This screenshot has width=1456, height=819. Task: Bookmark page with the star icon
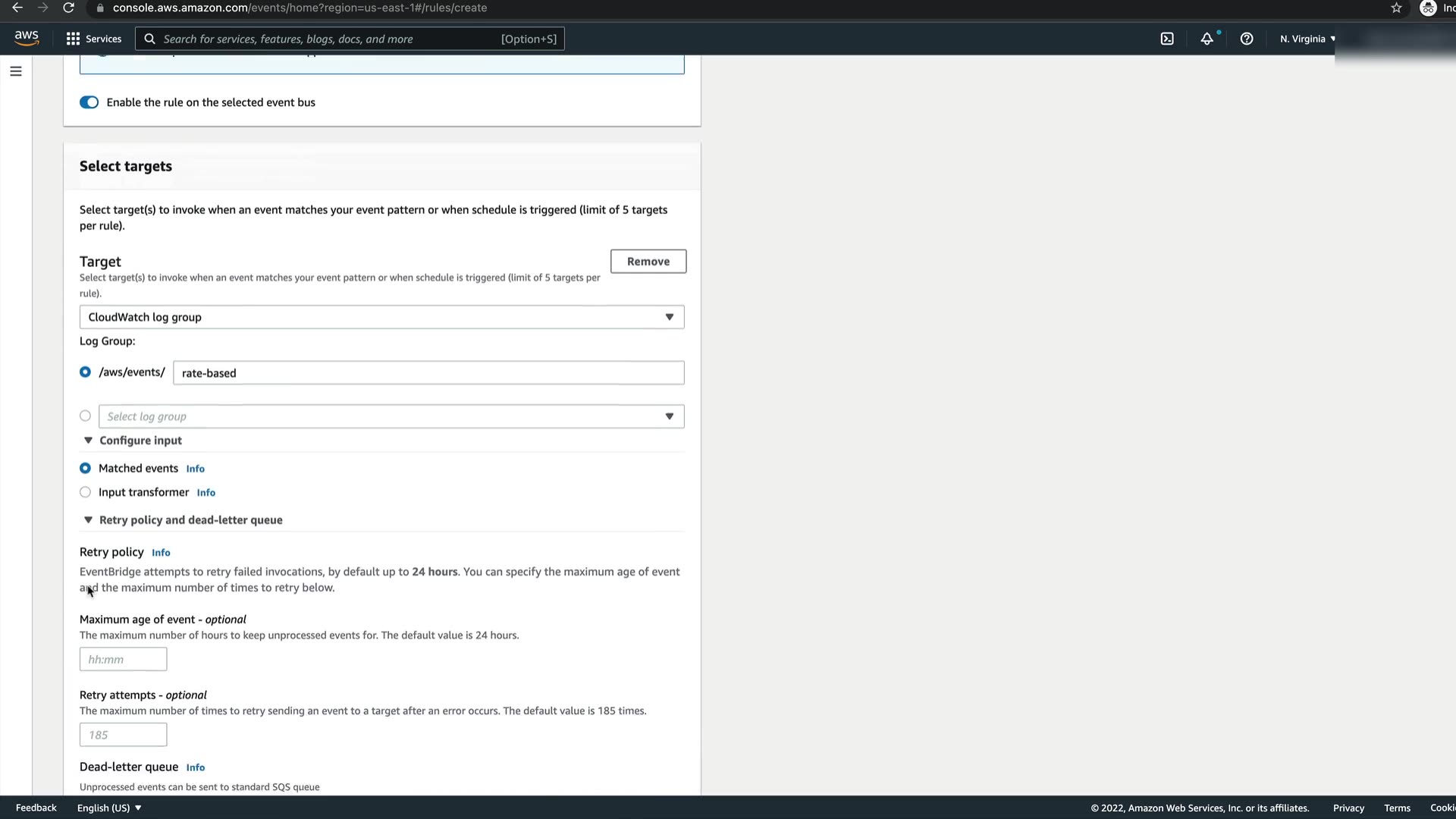(1396, 8)
